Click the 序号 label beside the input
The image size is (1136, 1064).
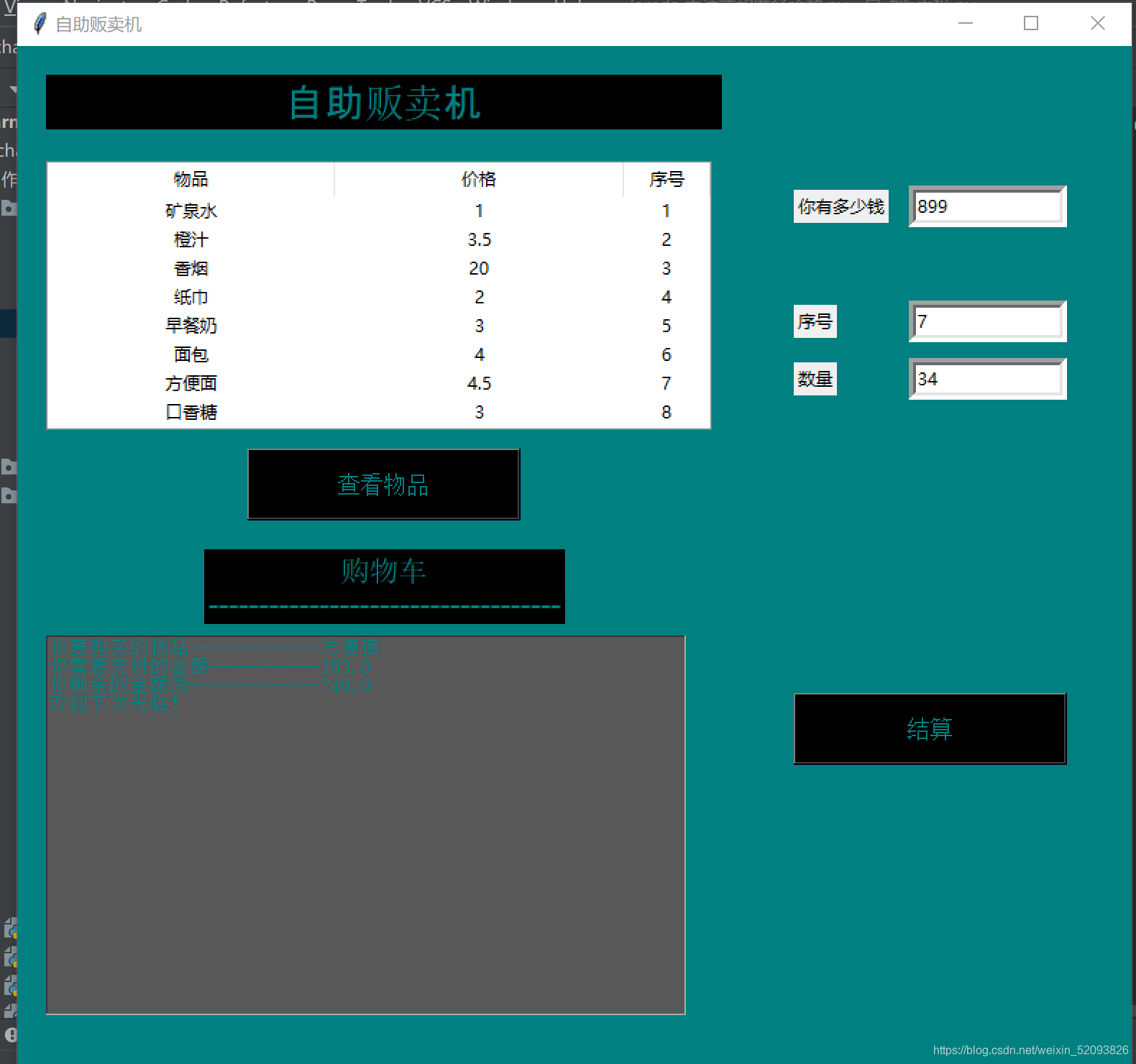pyautogui.click(x=815, y=321)
